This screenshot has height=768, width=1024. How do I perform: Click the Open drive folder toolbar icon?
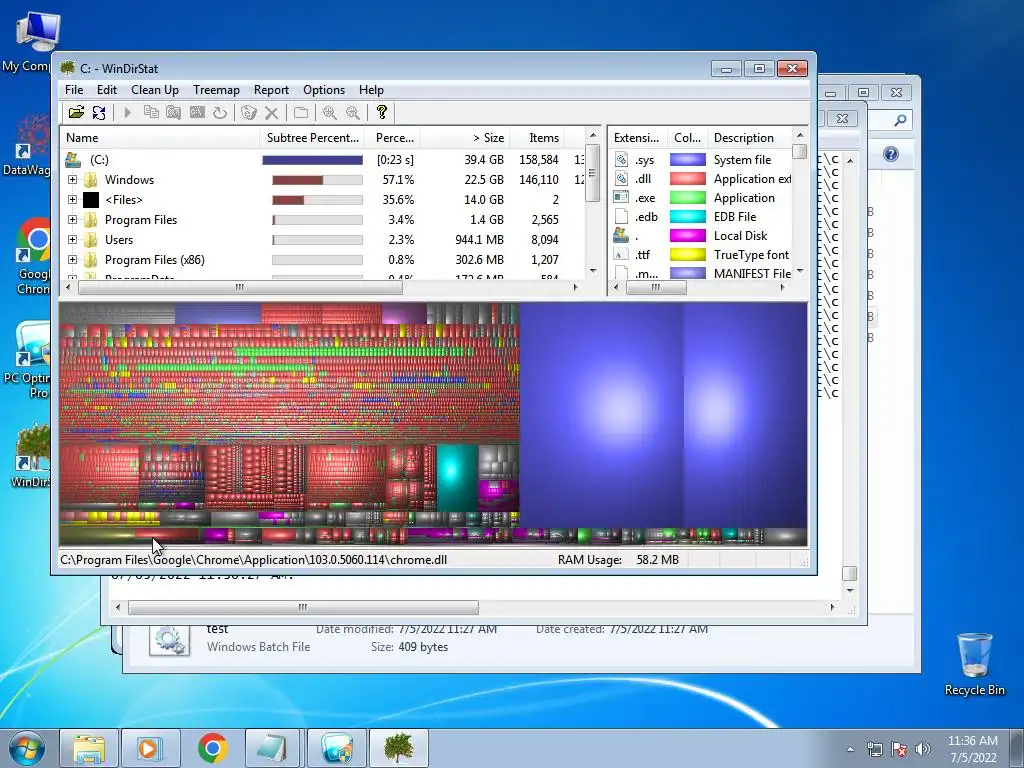(x=76, y=112)
